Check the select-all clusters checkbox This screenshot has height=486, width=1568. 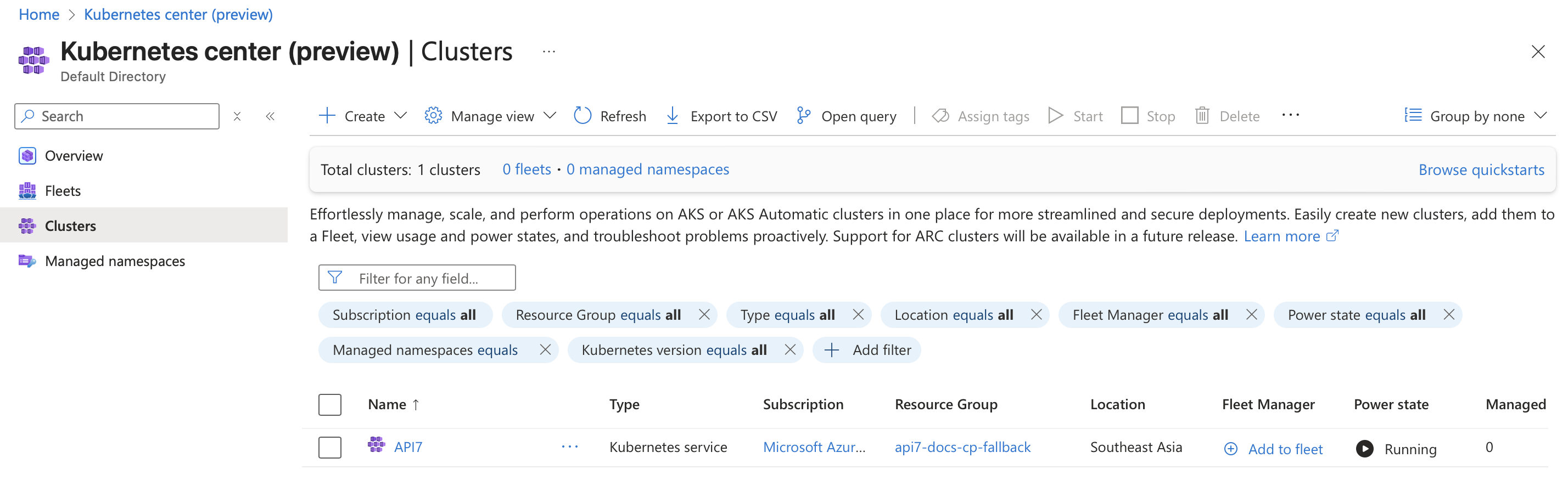point(329,404)
